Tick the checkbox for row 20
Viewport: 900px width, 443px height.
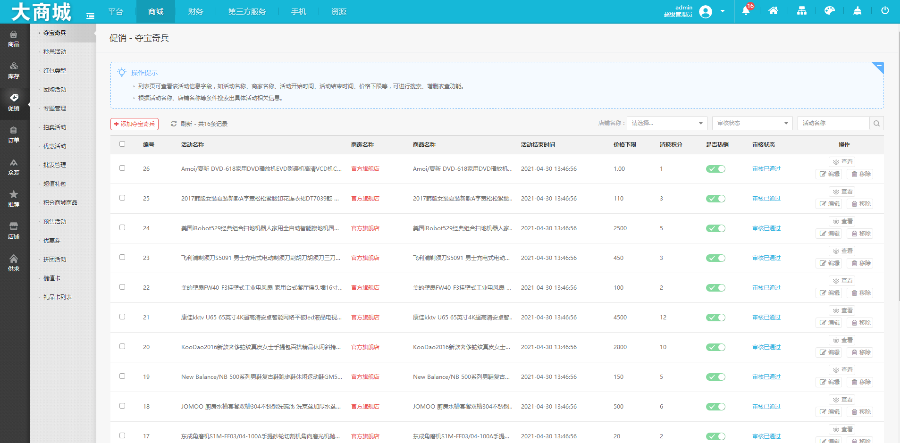(122, 347)
